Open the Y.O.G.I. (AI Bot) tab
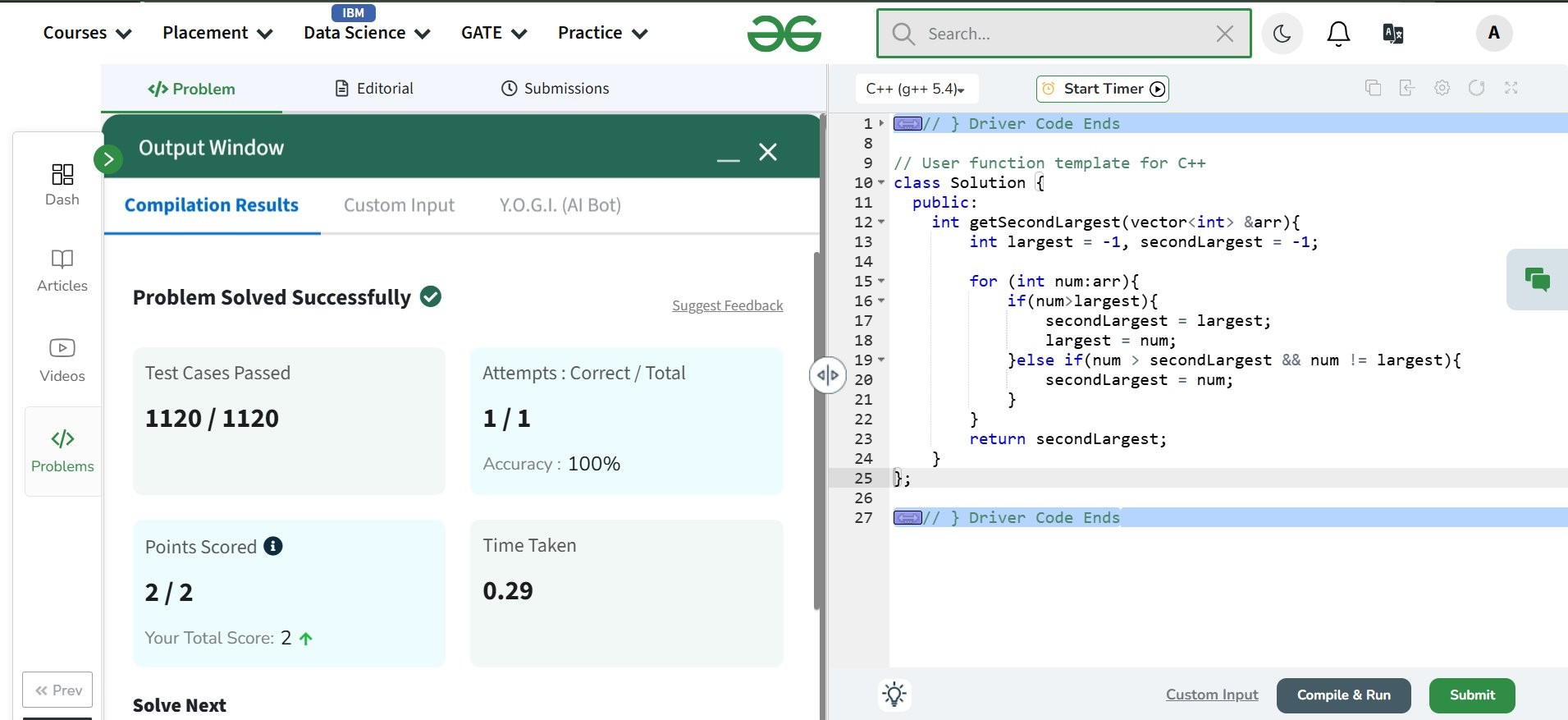1568x720 pixels. point(560,205)
